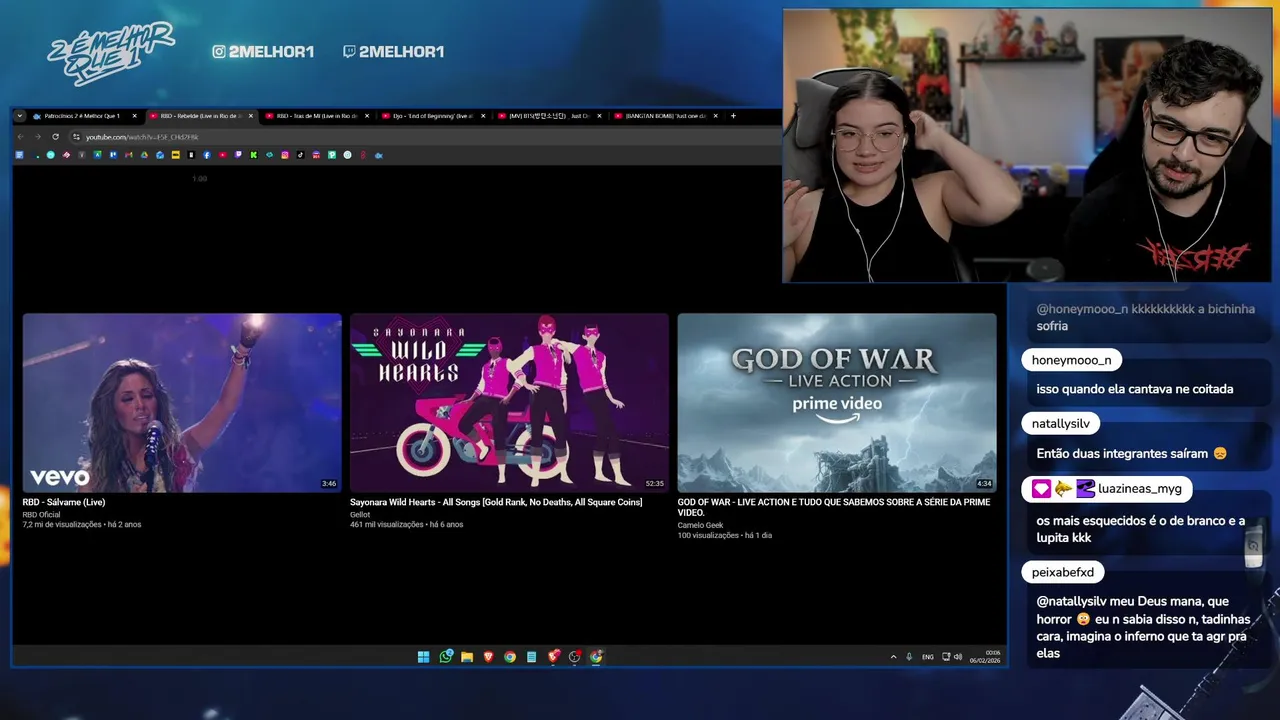Switch to RBD - Rebelde tab

point(202,116)
